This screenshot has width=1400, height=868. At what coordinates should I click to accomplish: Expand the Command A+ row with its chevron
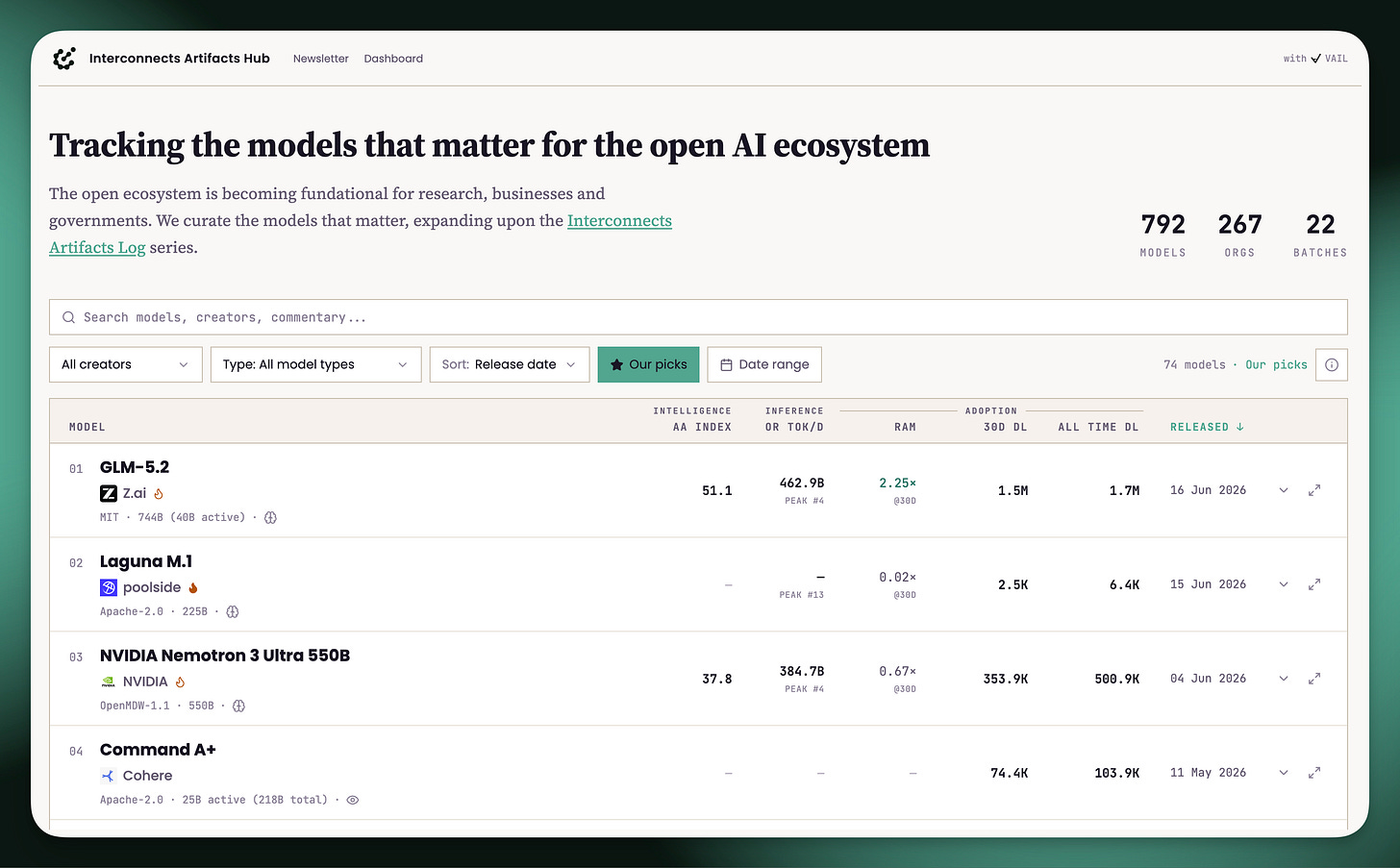click(x=1284, y=773)
